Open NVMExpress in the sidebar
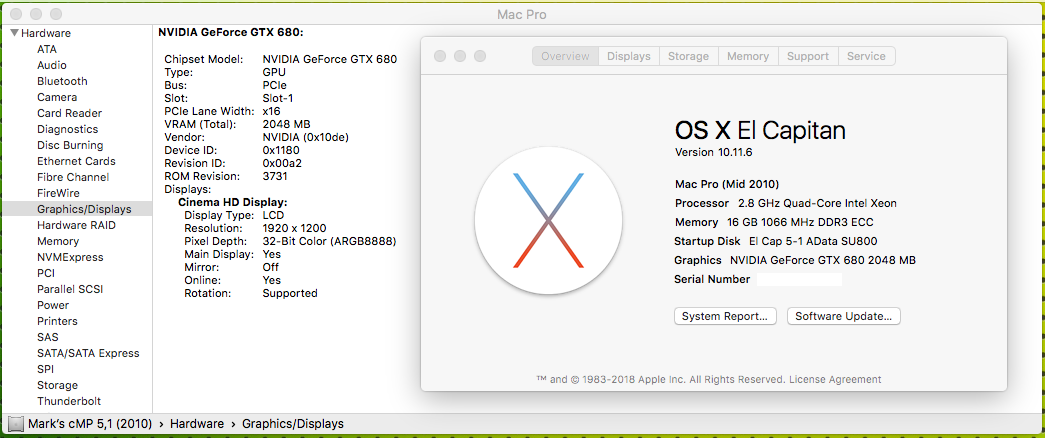 [x=70, y=257]
